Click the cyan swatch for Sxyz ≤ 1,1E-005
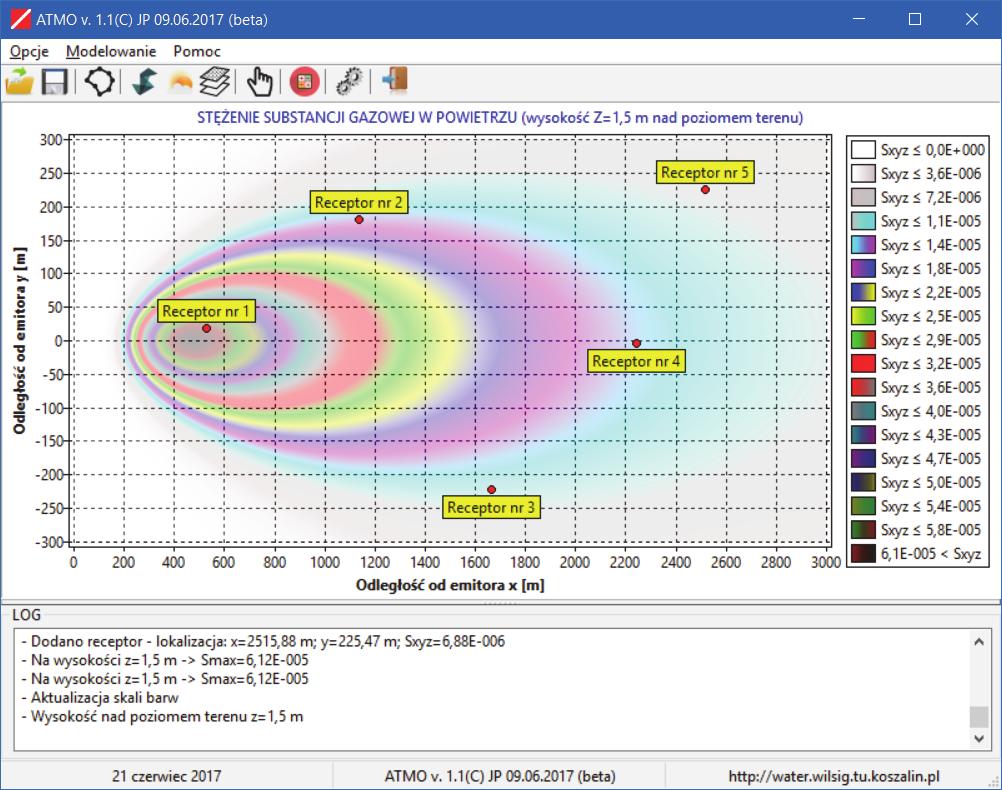 pyautogui.click(x=863, y=221)
